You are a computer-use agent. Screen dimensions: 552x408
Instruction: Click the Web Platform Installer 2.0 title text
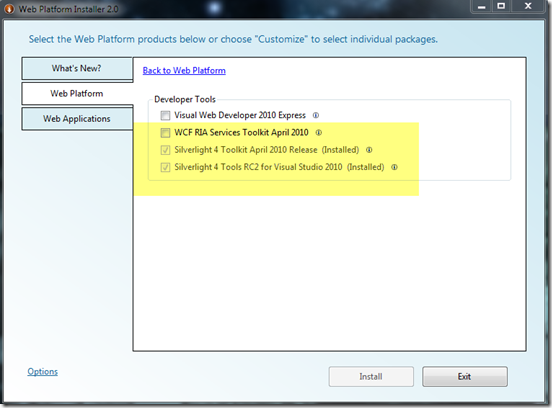point(69,9)
